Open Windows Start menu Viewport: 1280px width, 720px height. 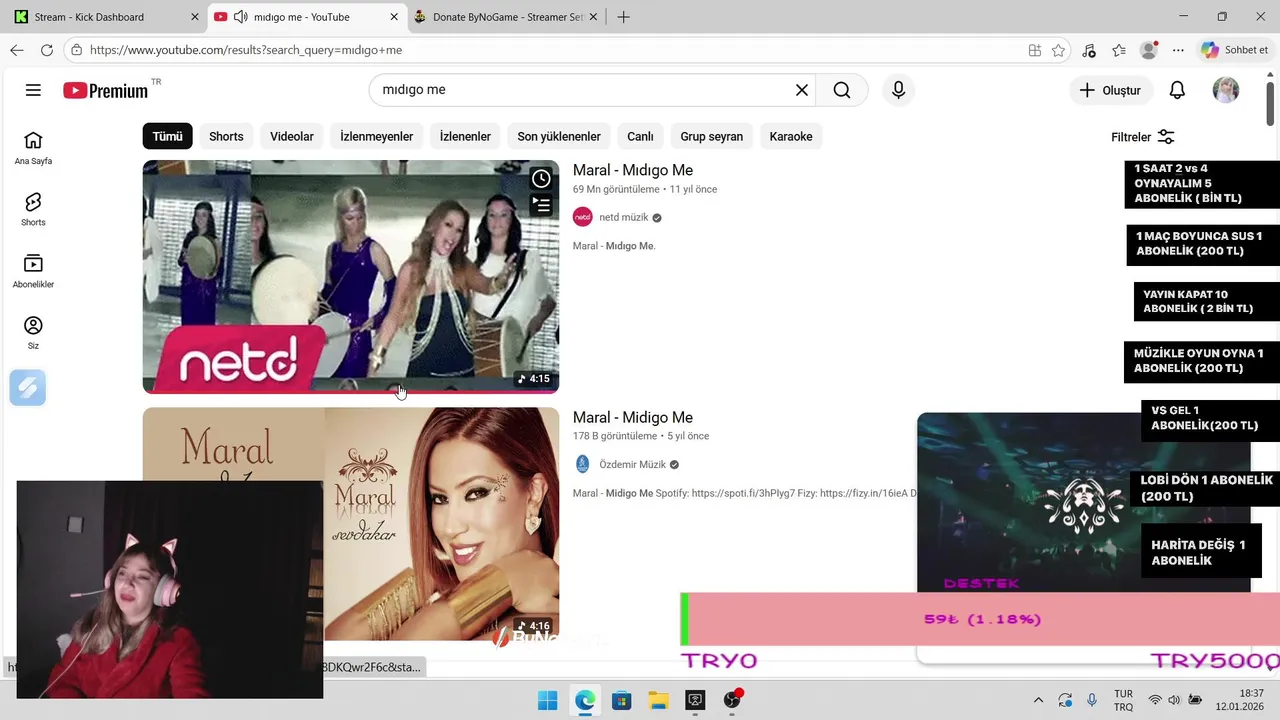(547, 700)
